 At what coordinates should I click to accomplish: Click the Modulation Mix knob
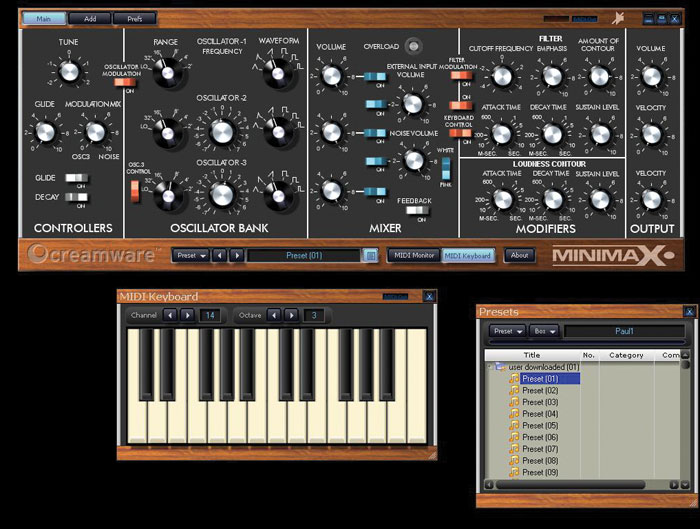pyautogui.click(x=95, y=132)
